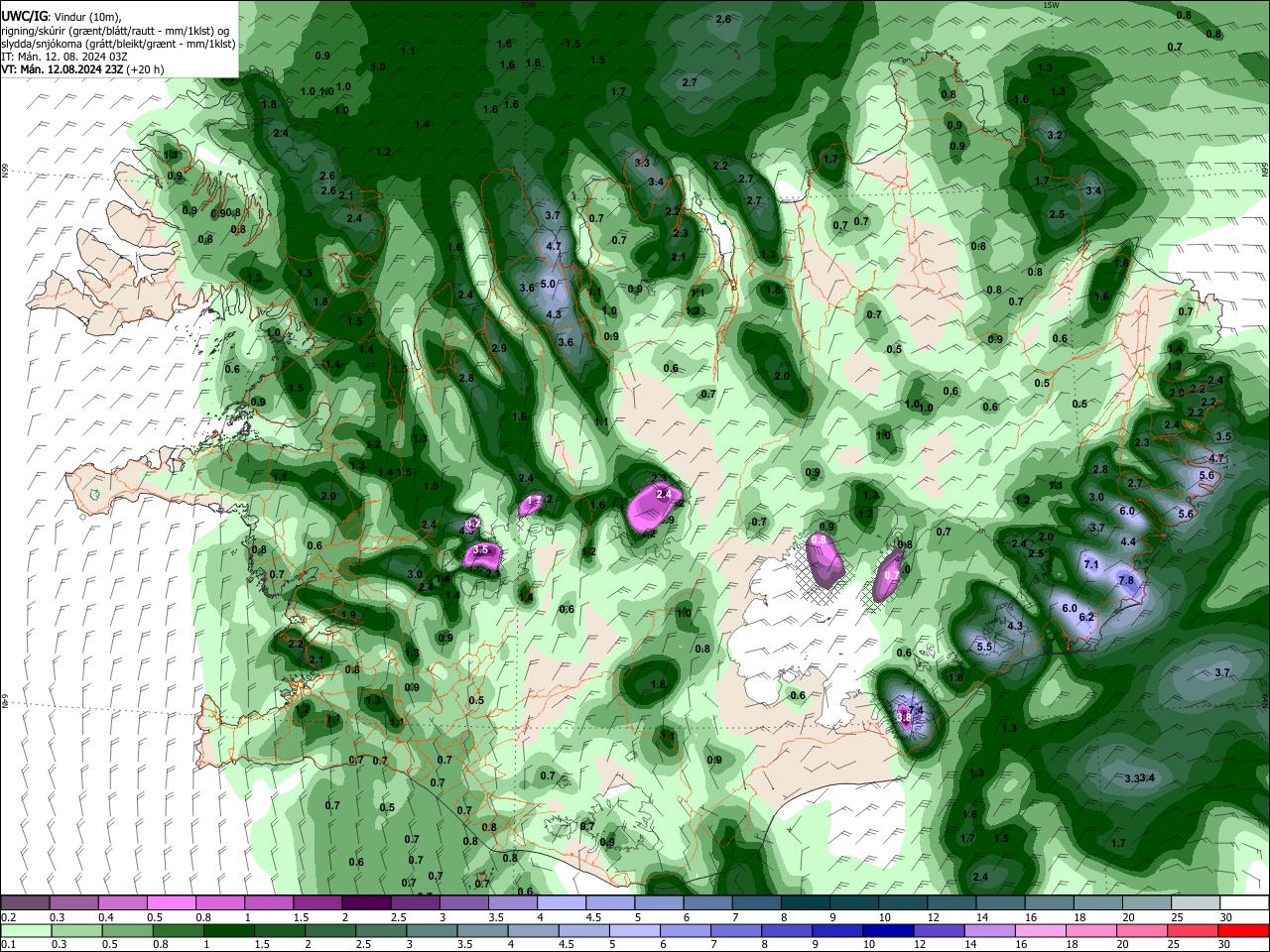Select rain scale swatch starting at 20
The height and width of the screenshot is (952, 1270).
[1144, 931]
